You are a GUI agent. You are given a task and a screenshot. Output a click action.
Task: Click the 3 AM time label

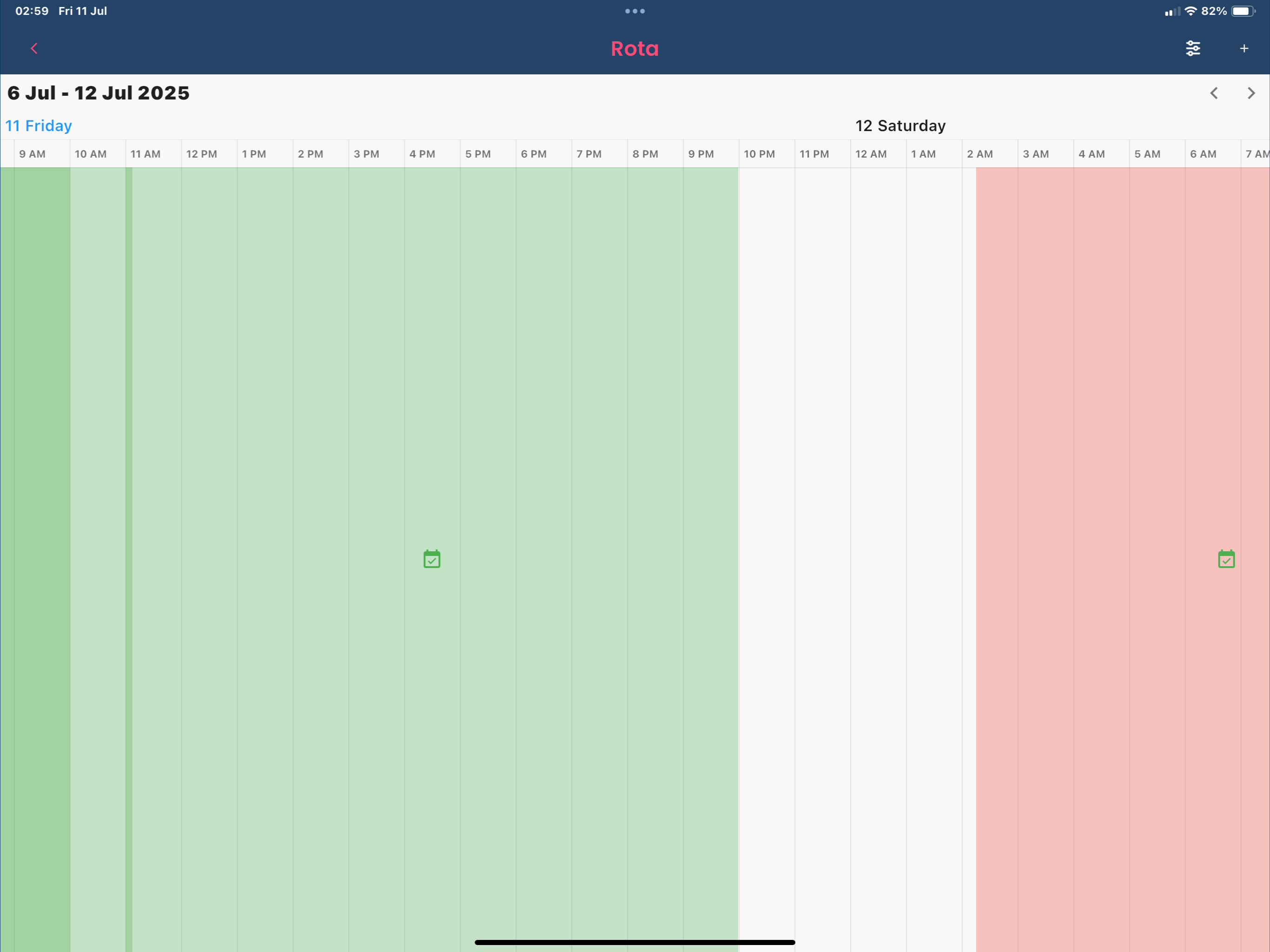tap(1036, 154)
